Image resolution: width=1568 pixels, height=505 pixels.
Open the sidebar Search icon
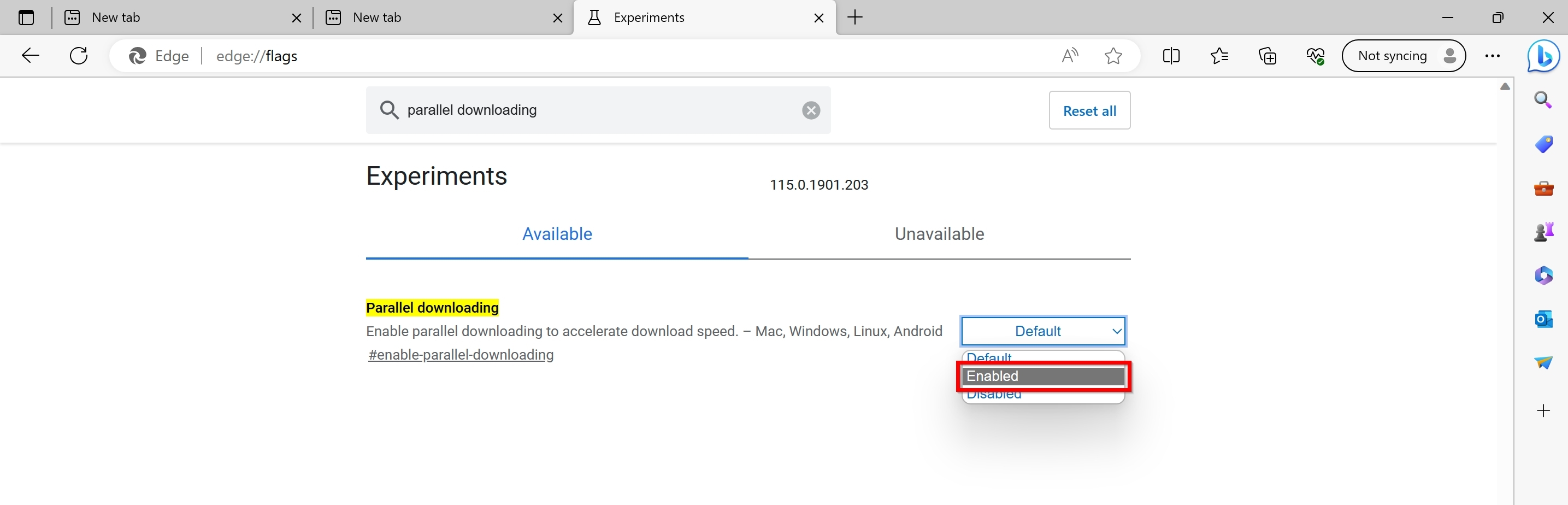pos(1542,100)
